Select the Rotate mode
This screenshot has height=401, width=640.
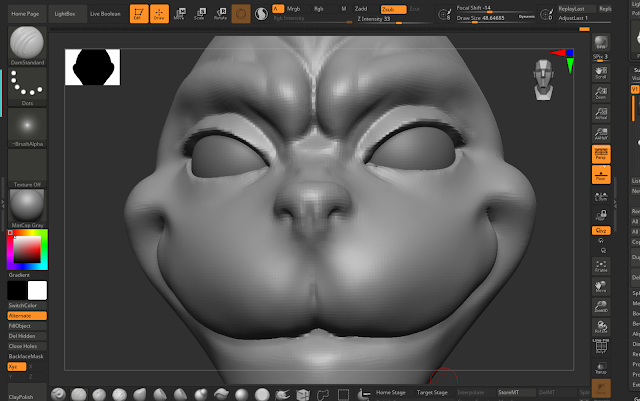(x=220, y=14)
